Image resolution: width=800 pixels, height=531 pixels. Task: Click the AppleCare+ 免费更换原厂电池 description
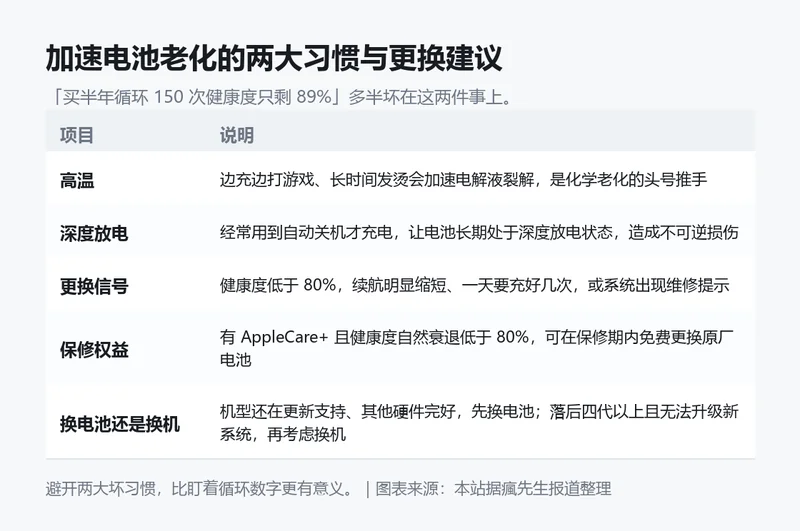(477, 348)
